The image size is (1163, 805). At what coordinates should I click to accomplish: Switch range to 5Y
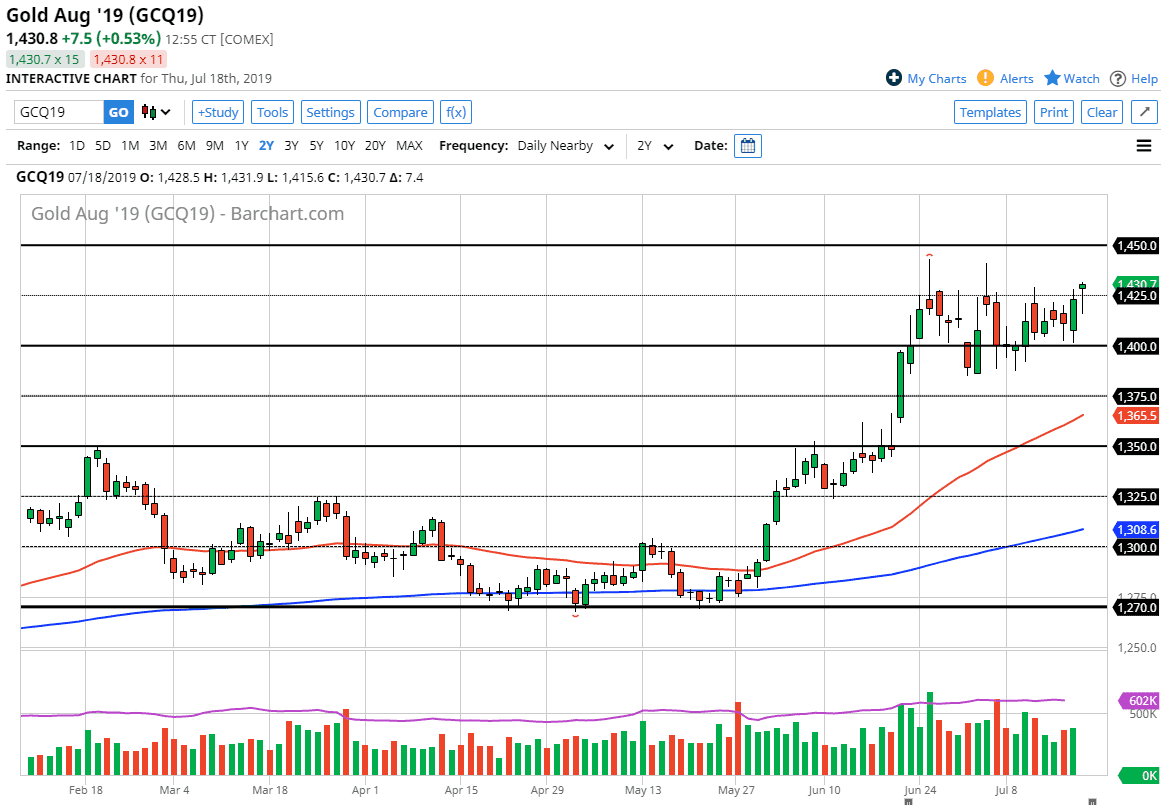pos(316,146)
